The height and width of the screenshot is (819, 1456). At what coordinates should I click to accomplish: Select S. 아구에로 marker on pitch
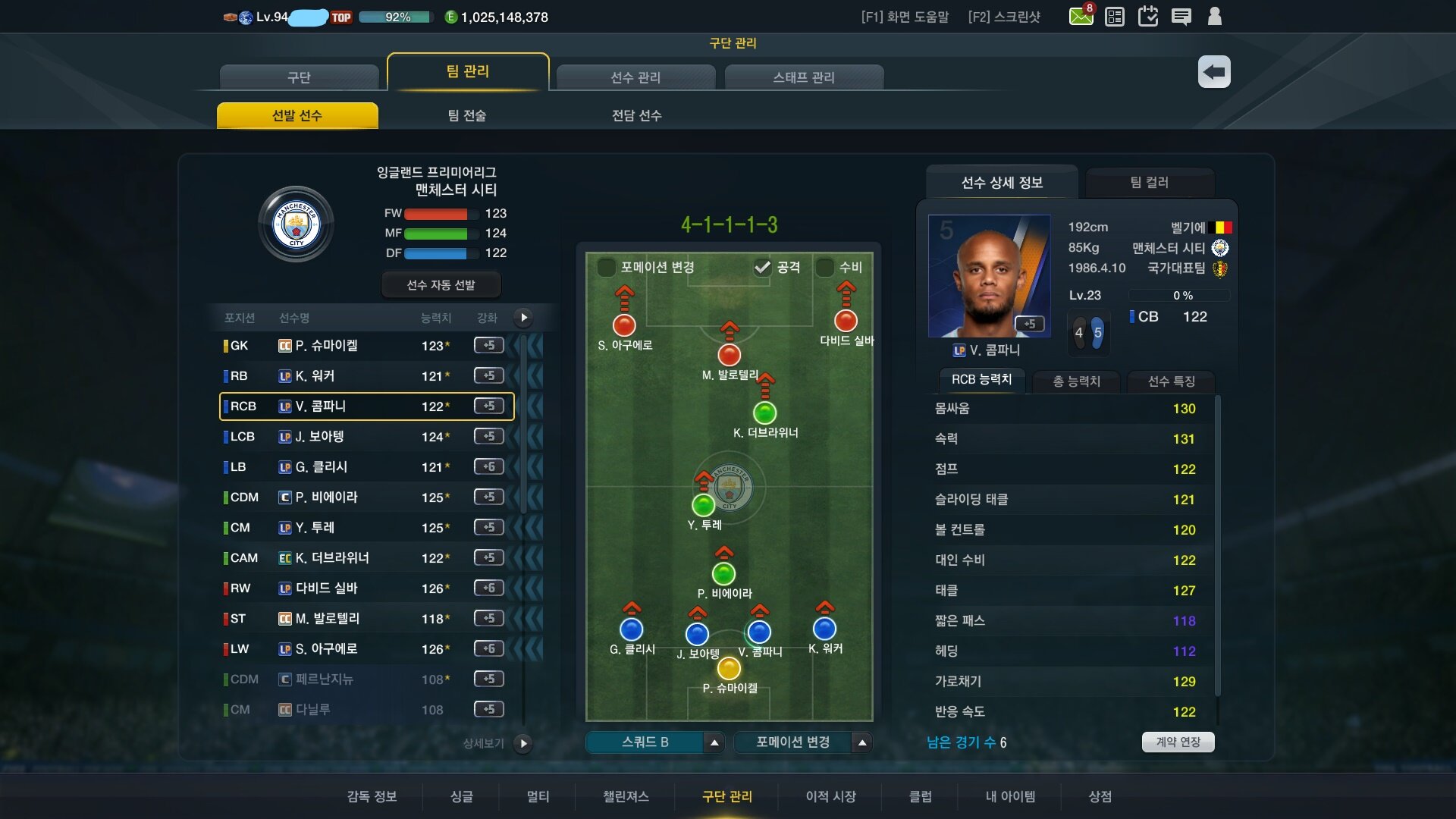click(624, 325)
